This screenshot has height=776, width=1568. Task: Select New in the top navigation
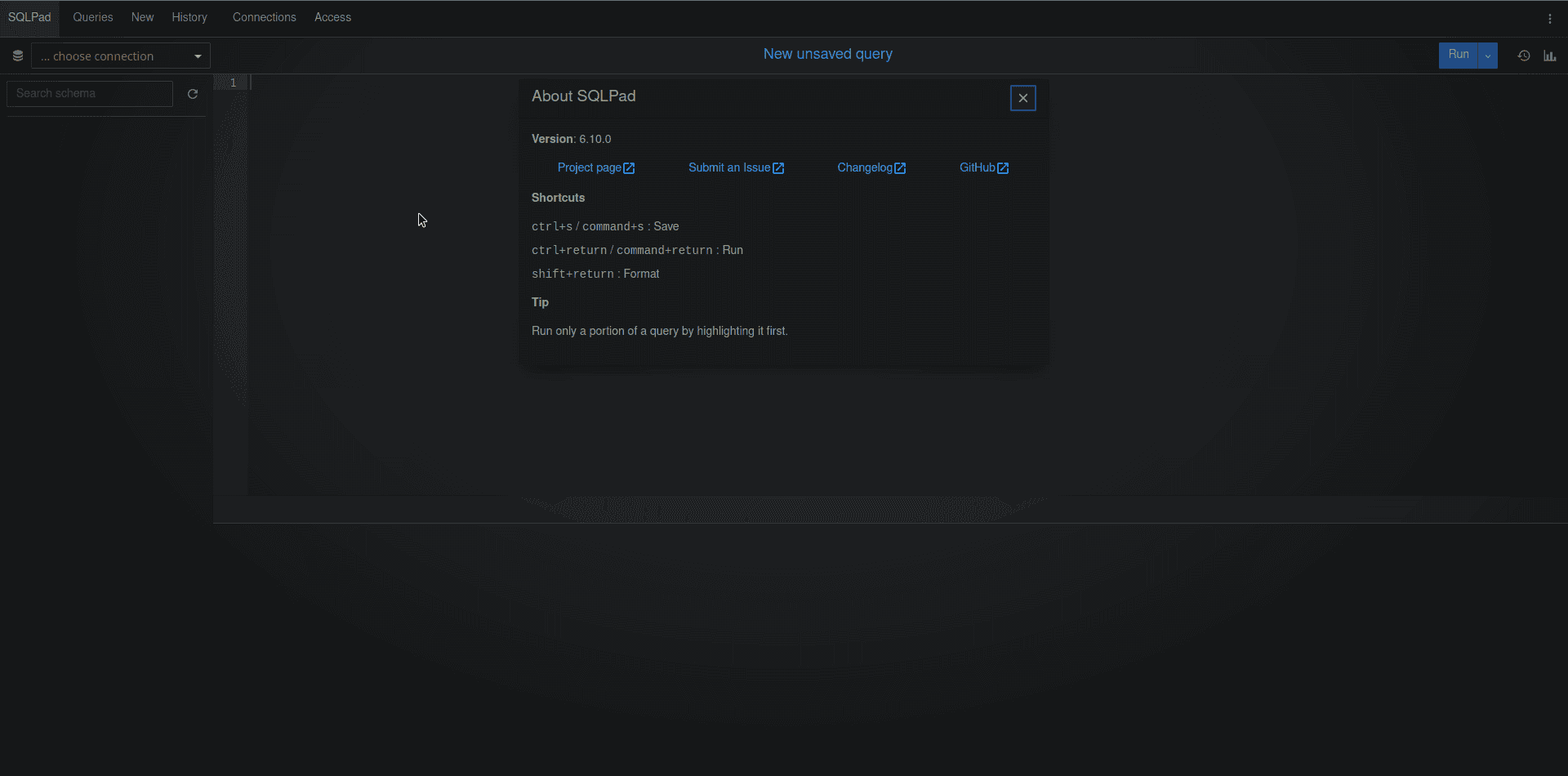click(x=142, y=17)
